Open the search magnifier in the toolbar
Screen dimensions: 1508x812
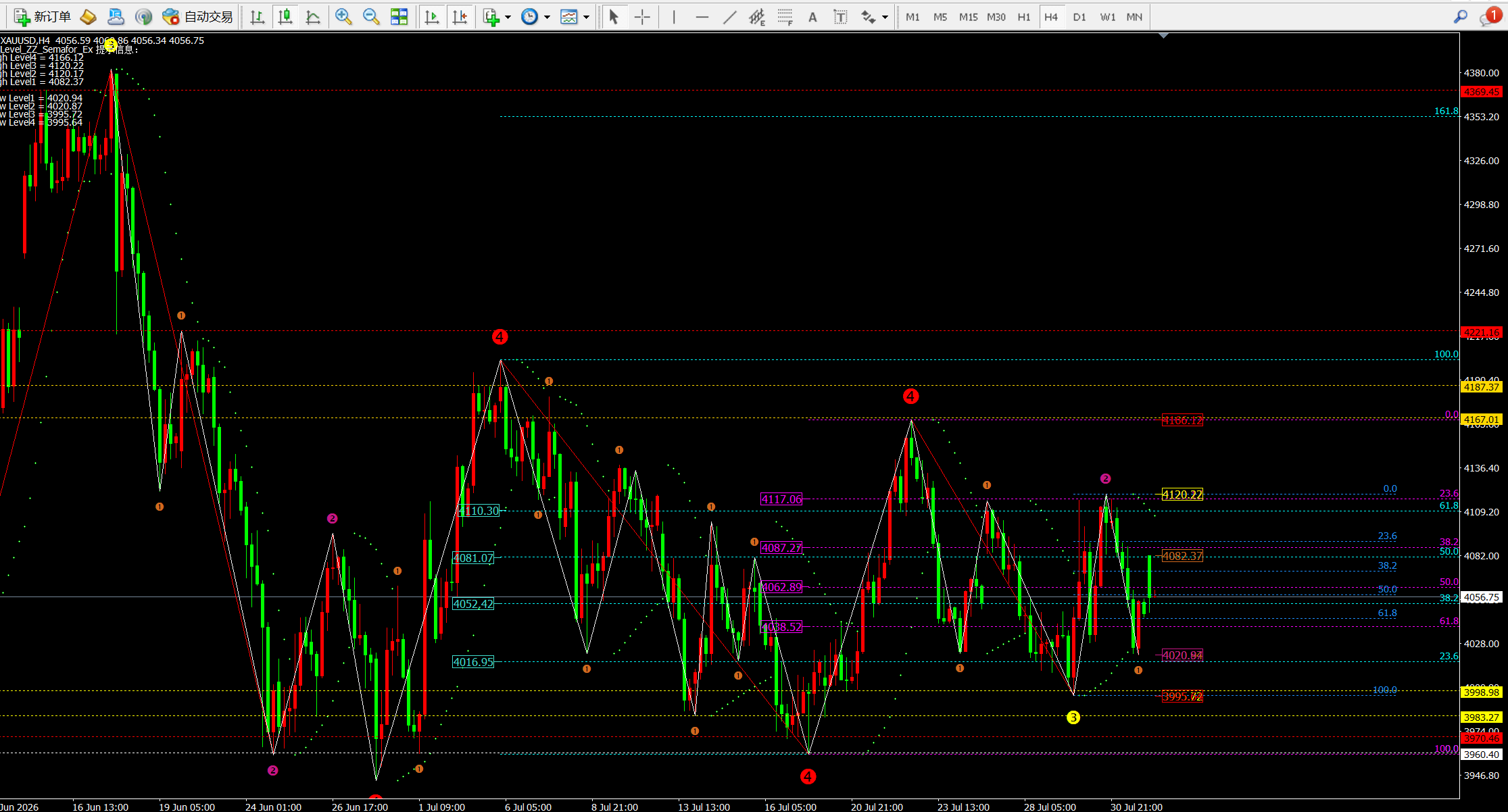(1461, 17)
